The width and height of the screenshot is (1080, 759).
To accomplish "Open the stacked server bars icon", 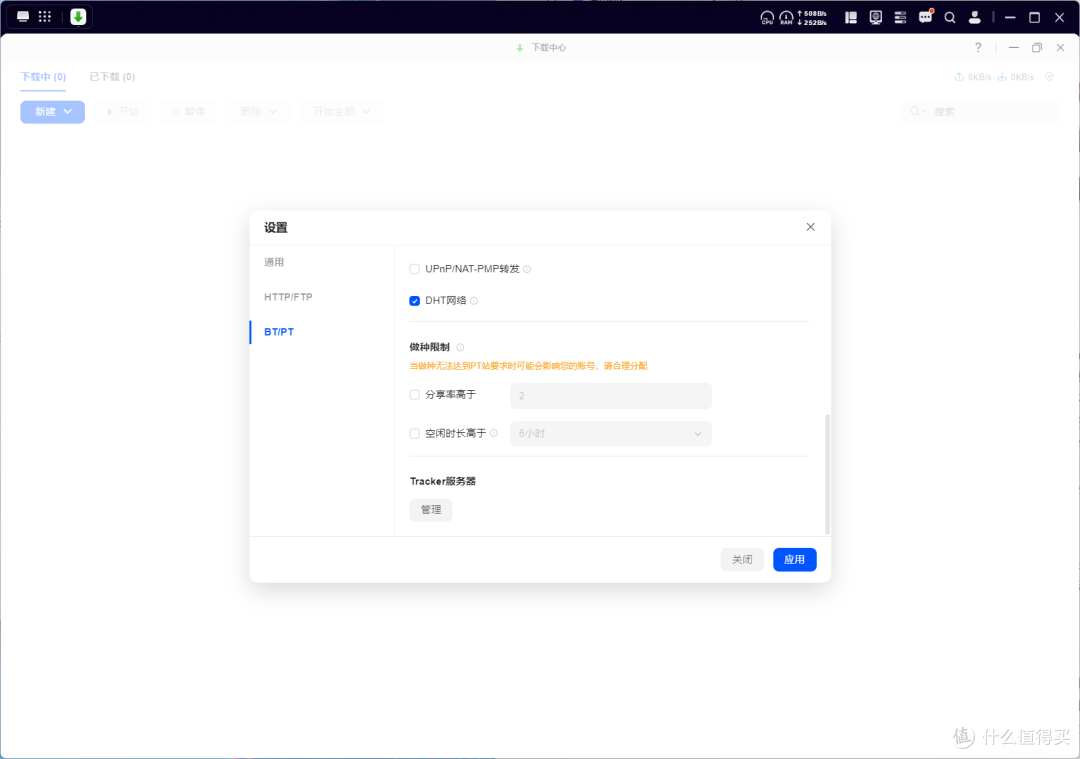I will 900,18.
